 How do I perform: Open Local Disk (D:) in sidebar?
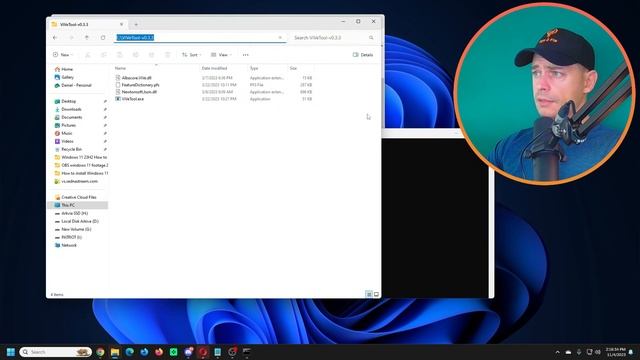click(80, 221)
